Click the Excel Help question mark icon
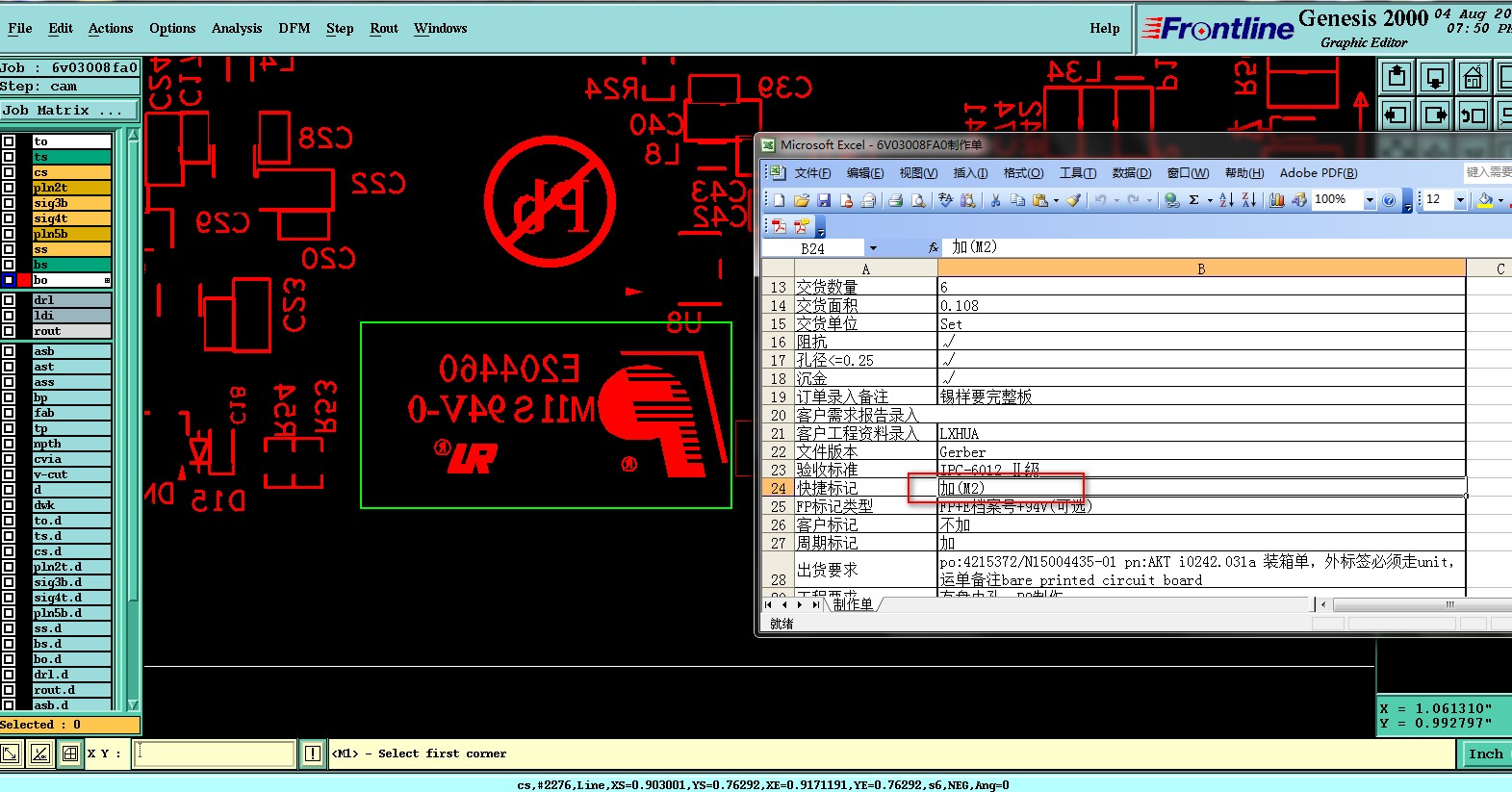 click(x=1389, y=200)
